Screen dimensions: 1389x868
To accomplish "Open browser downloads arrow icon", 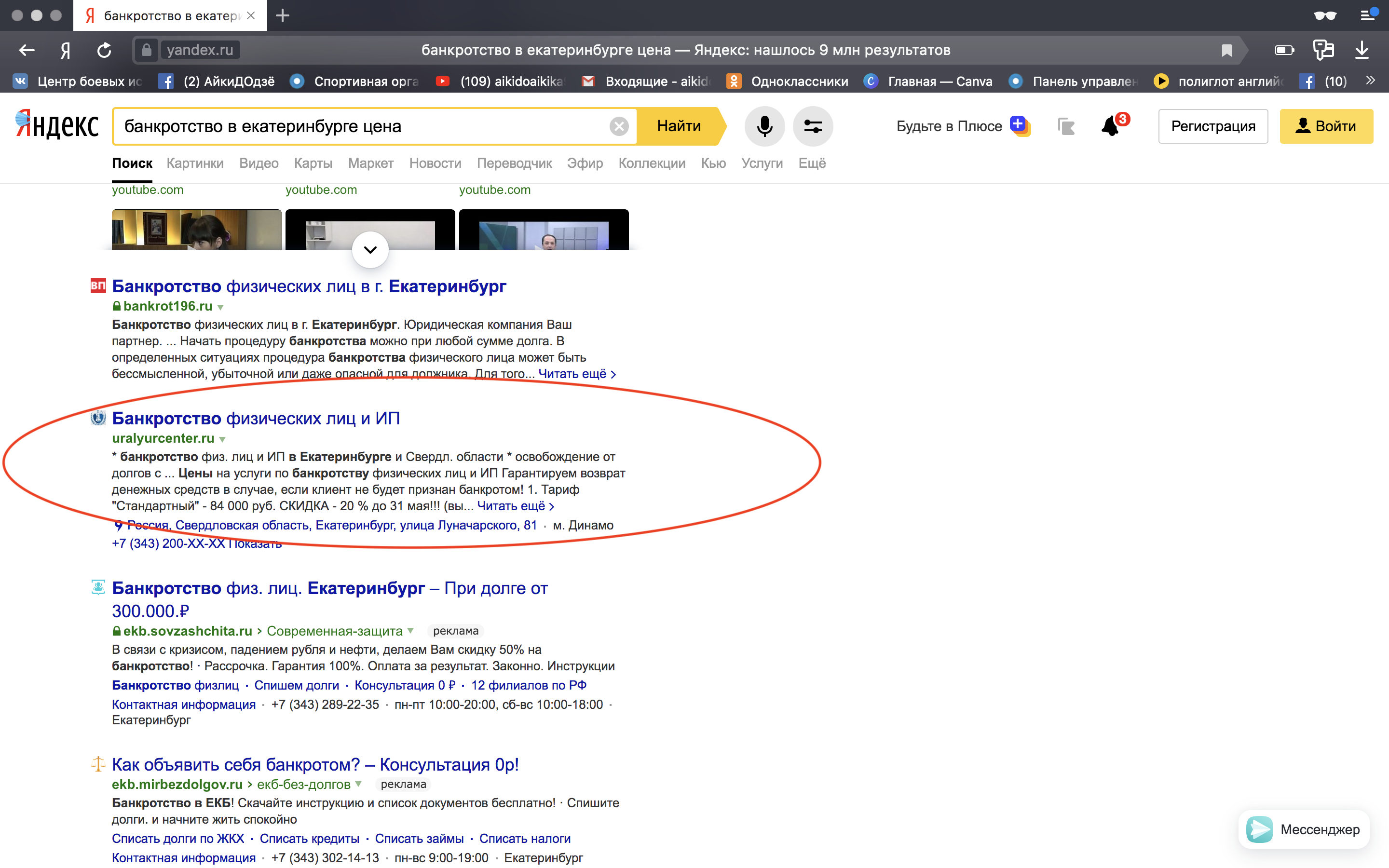I will point(1362,50).
